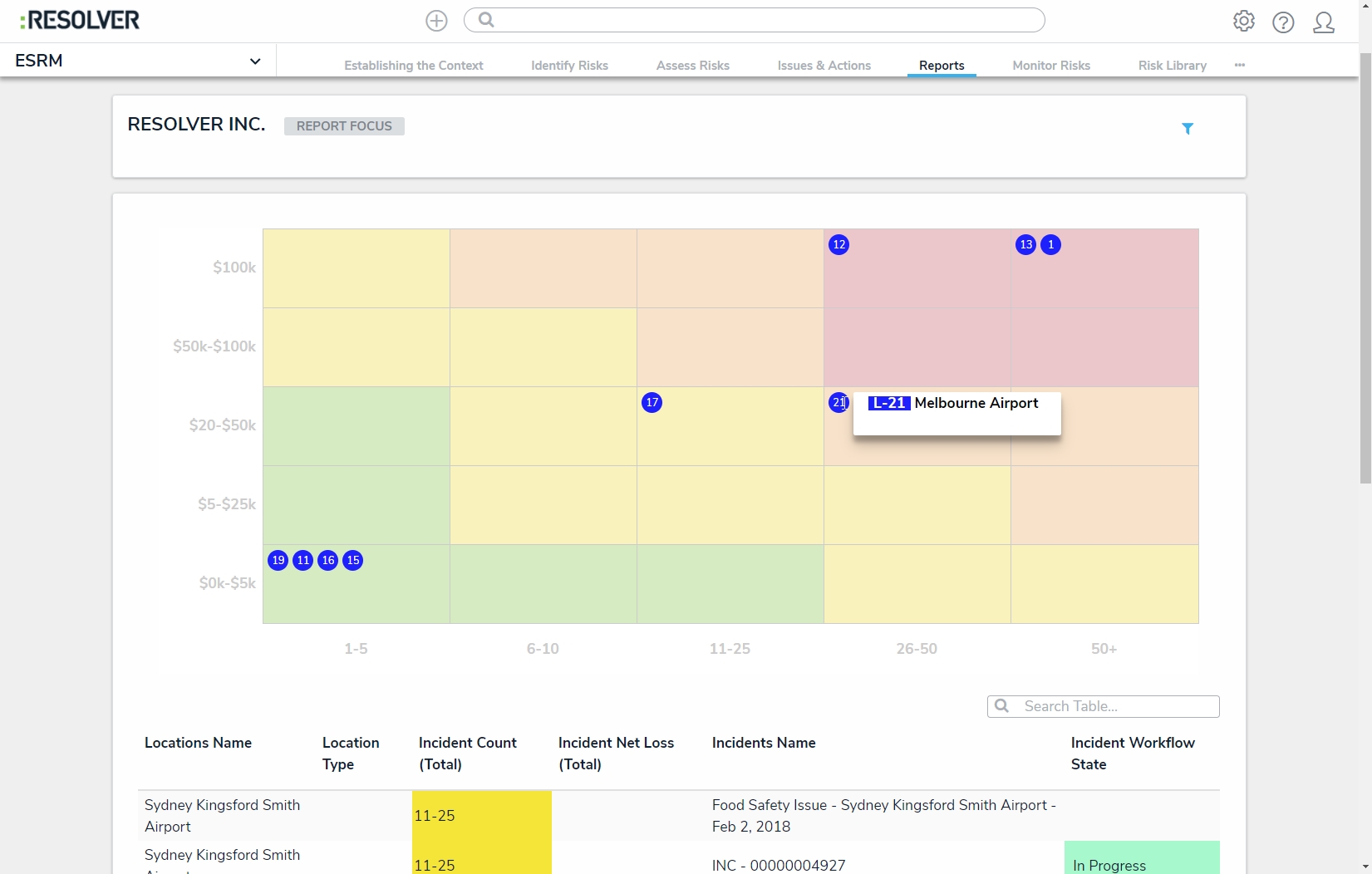Open the help question mark icon
This screenshot has height=874, width=1372.
point(1283,22)
